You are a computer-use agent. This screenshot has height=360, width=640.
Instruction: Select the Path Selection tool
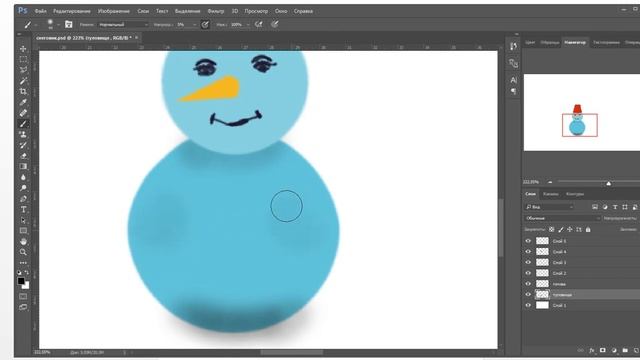tap(23, 220)
